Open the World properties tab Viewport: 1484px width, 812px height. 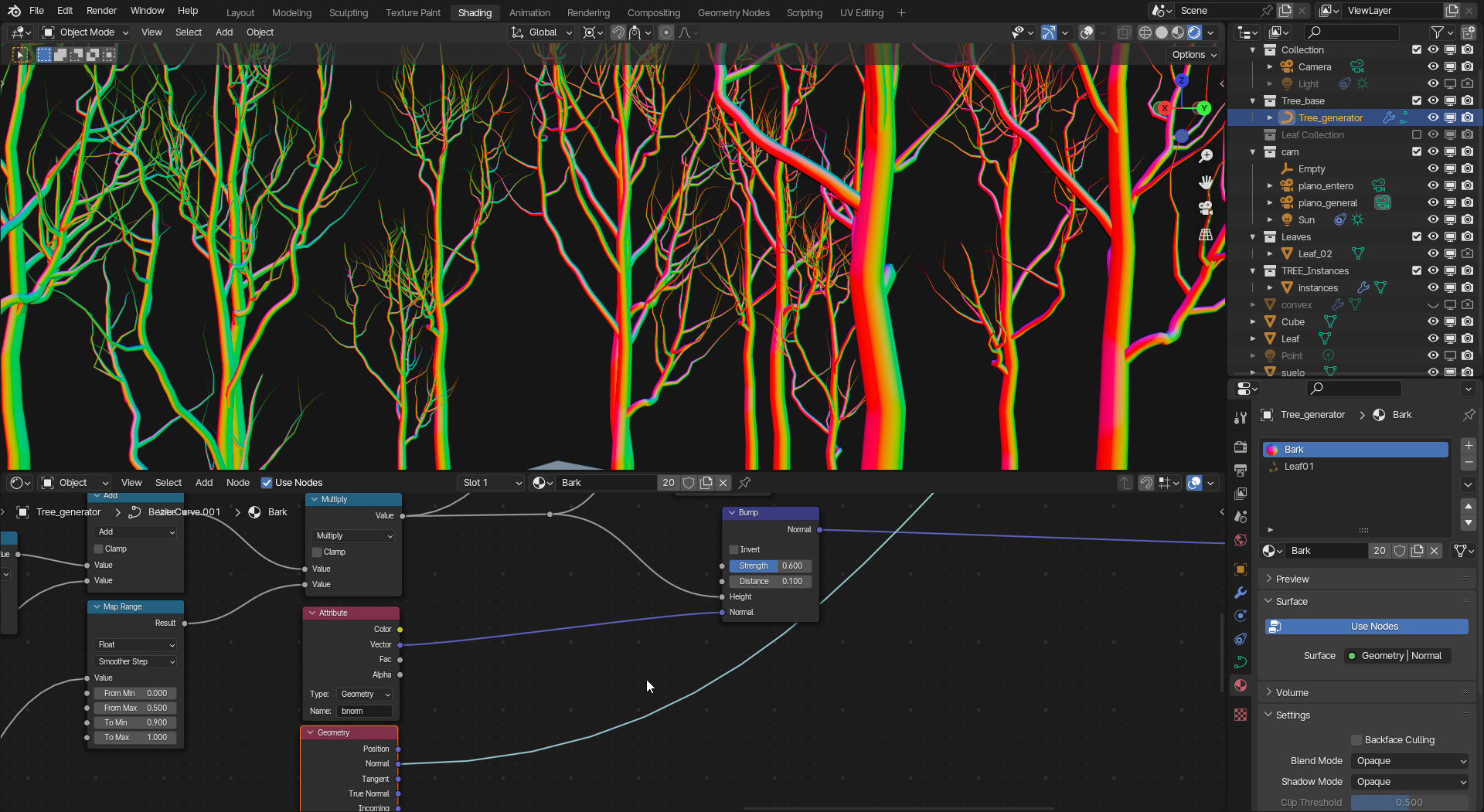pos(1241,540)
